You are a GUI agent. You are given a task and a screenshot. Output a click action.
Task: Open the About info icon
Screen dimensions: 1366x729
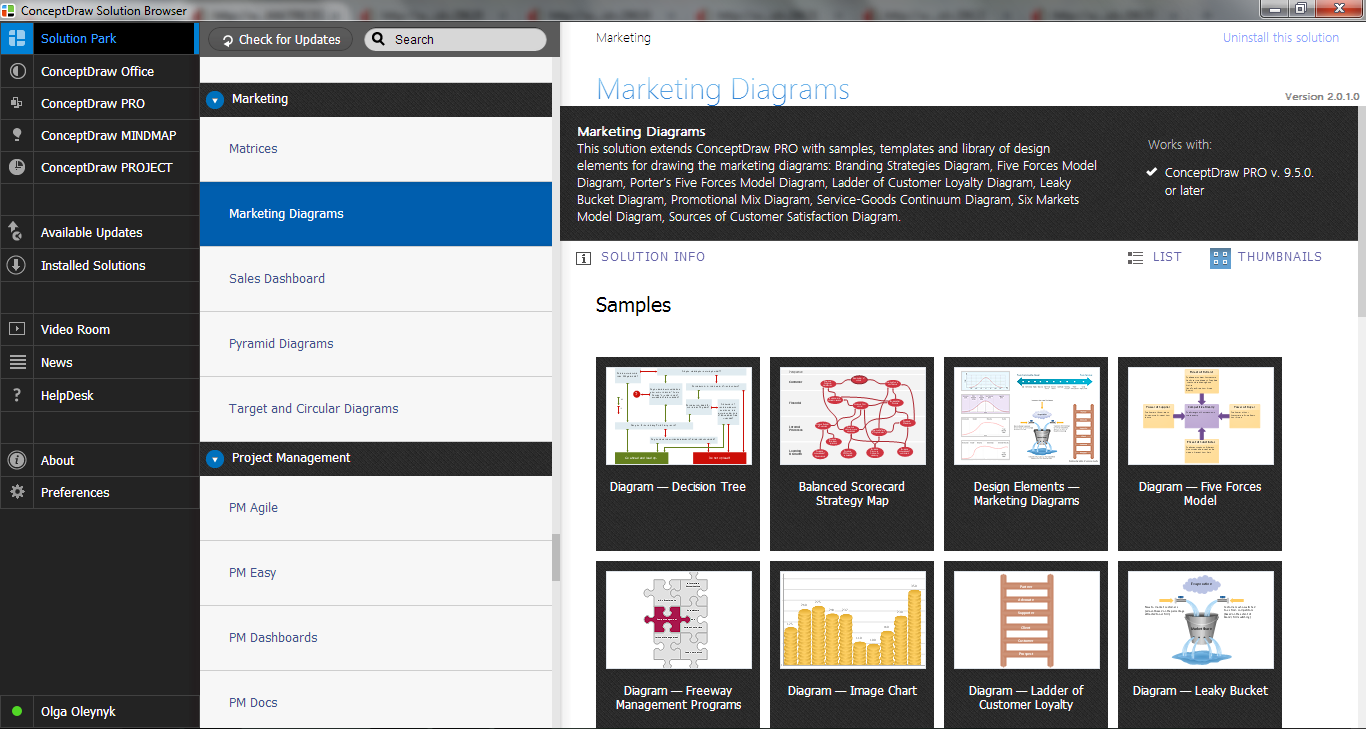click(x=16, y=460)
